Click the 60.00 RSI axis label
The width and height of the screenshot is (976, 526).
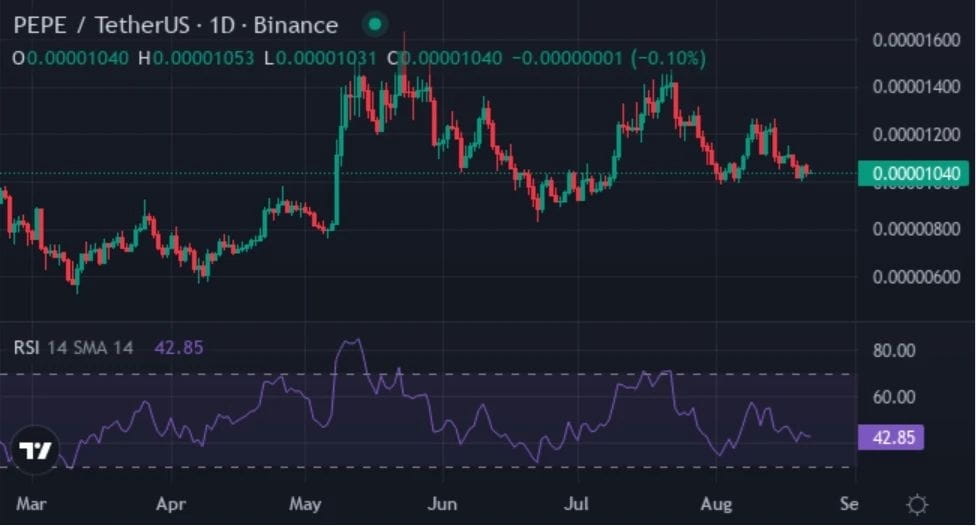(x=894, y=397)
